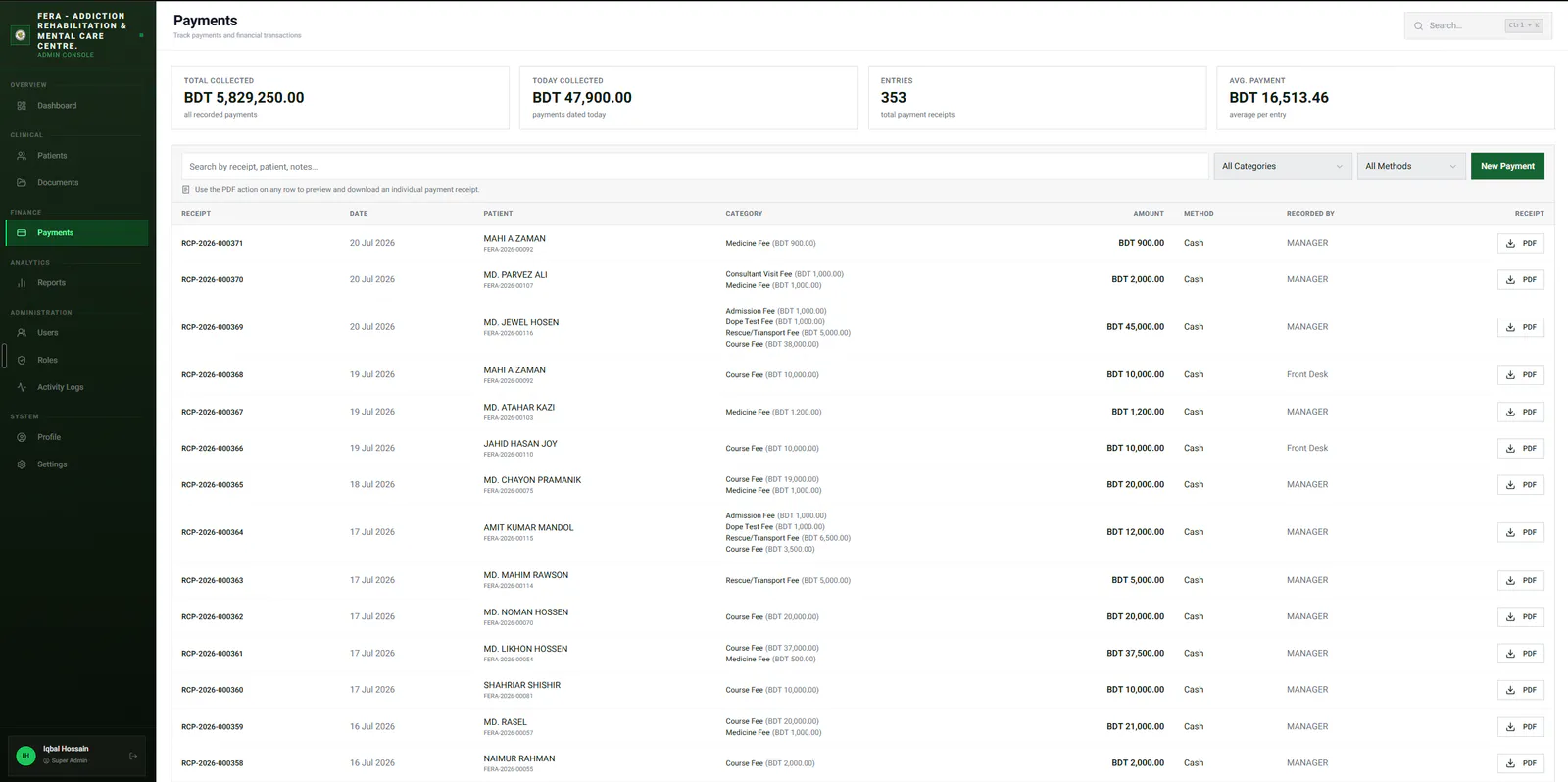The image size is (1568, 782).
Task: Download PDF for receipt RCP-2026-000370
Action: tap(1520, 280)
